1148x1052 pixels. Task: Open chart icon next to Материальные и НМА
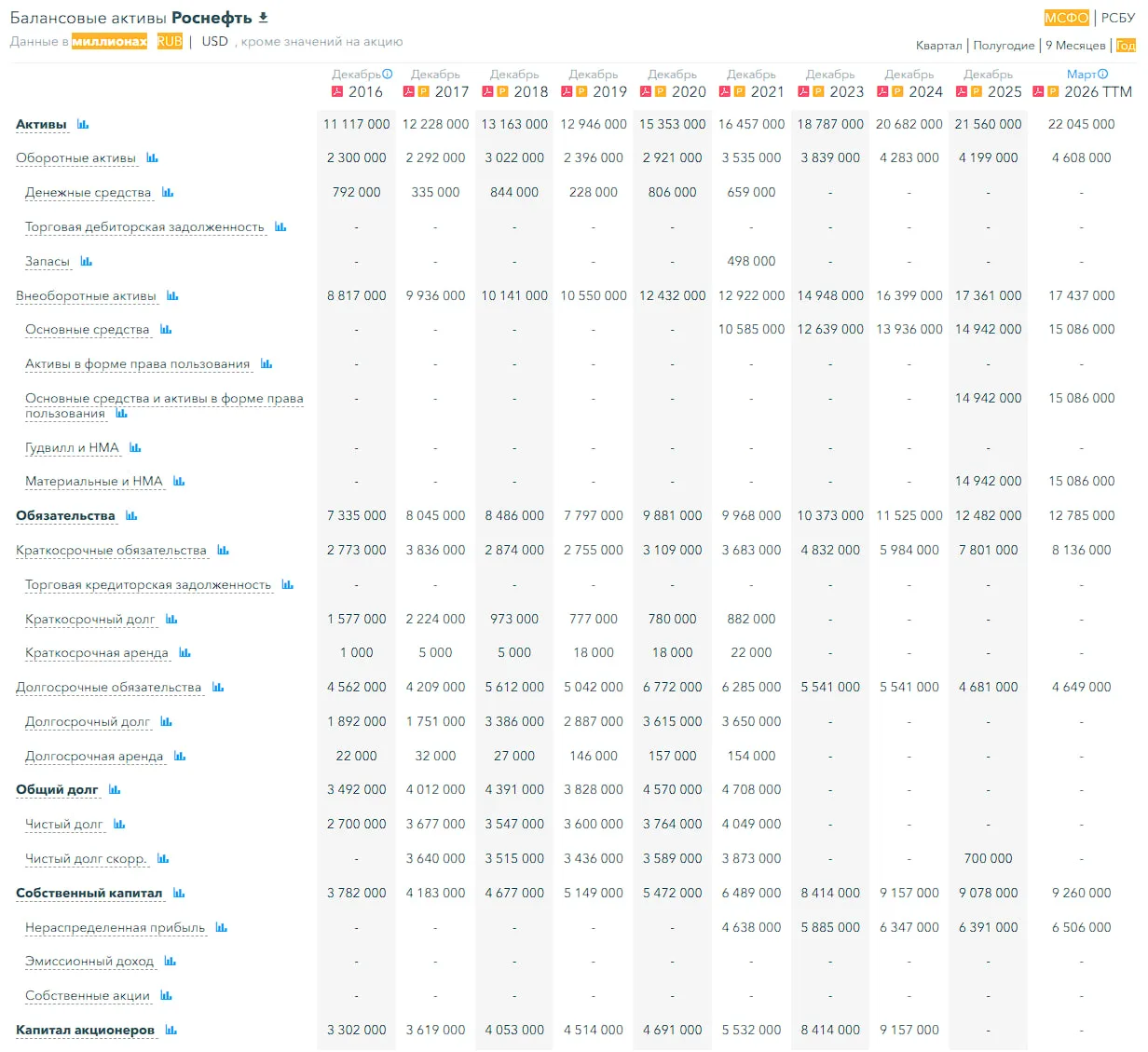[x=179, y=482]
